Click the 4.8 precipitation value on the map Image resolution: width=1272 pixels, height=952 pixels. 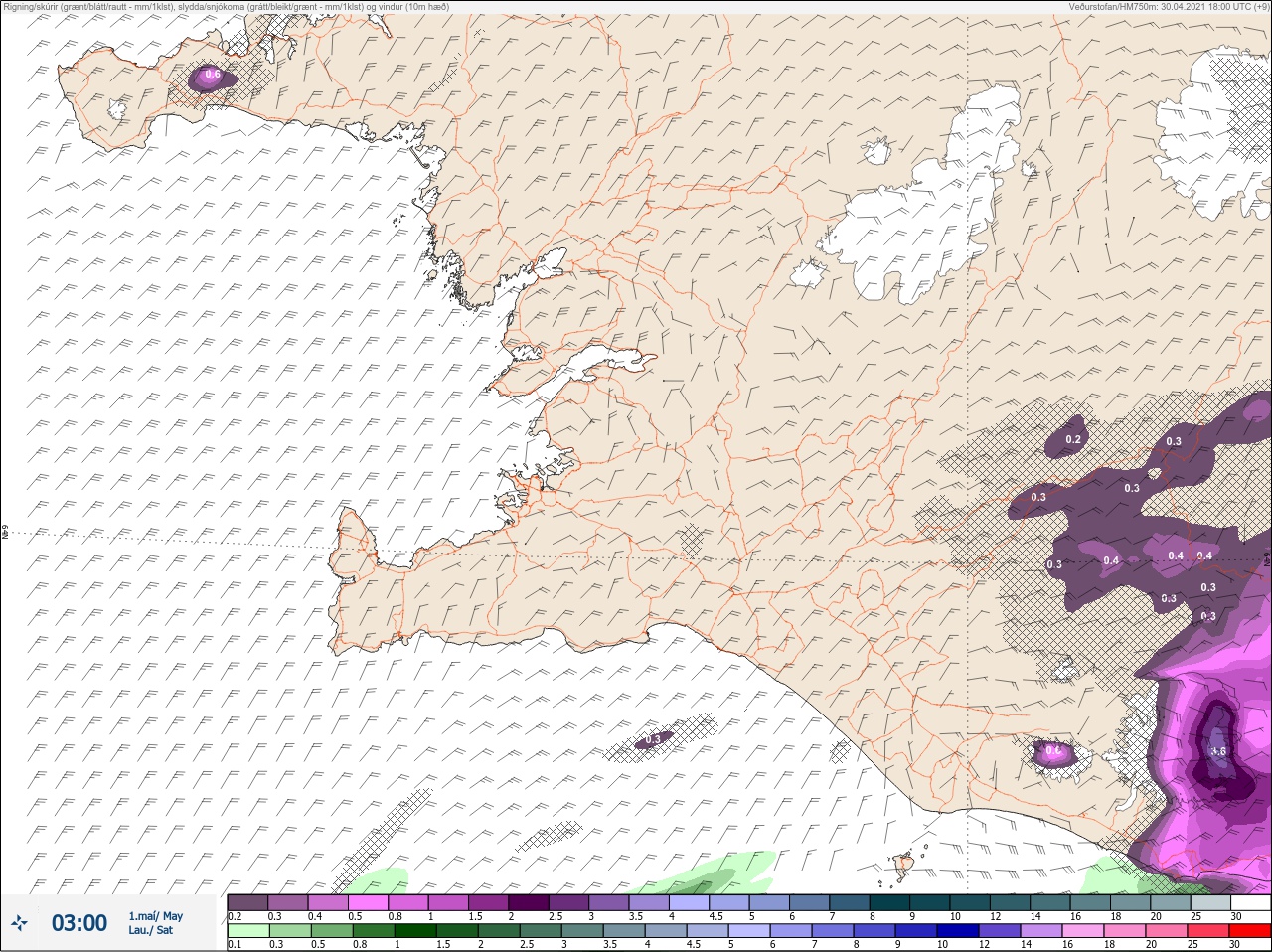tap(1218, 751)
